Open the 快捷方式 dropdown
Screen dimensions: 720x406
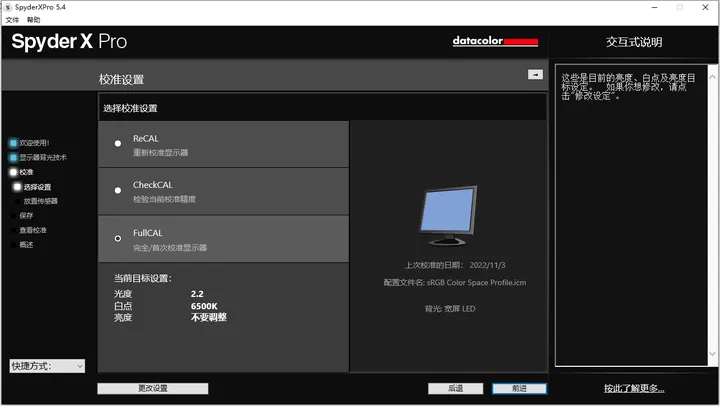(47, 366)
